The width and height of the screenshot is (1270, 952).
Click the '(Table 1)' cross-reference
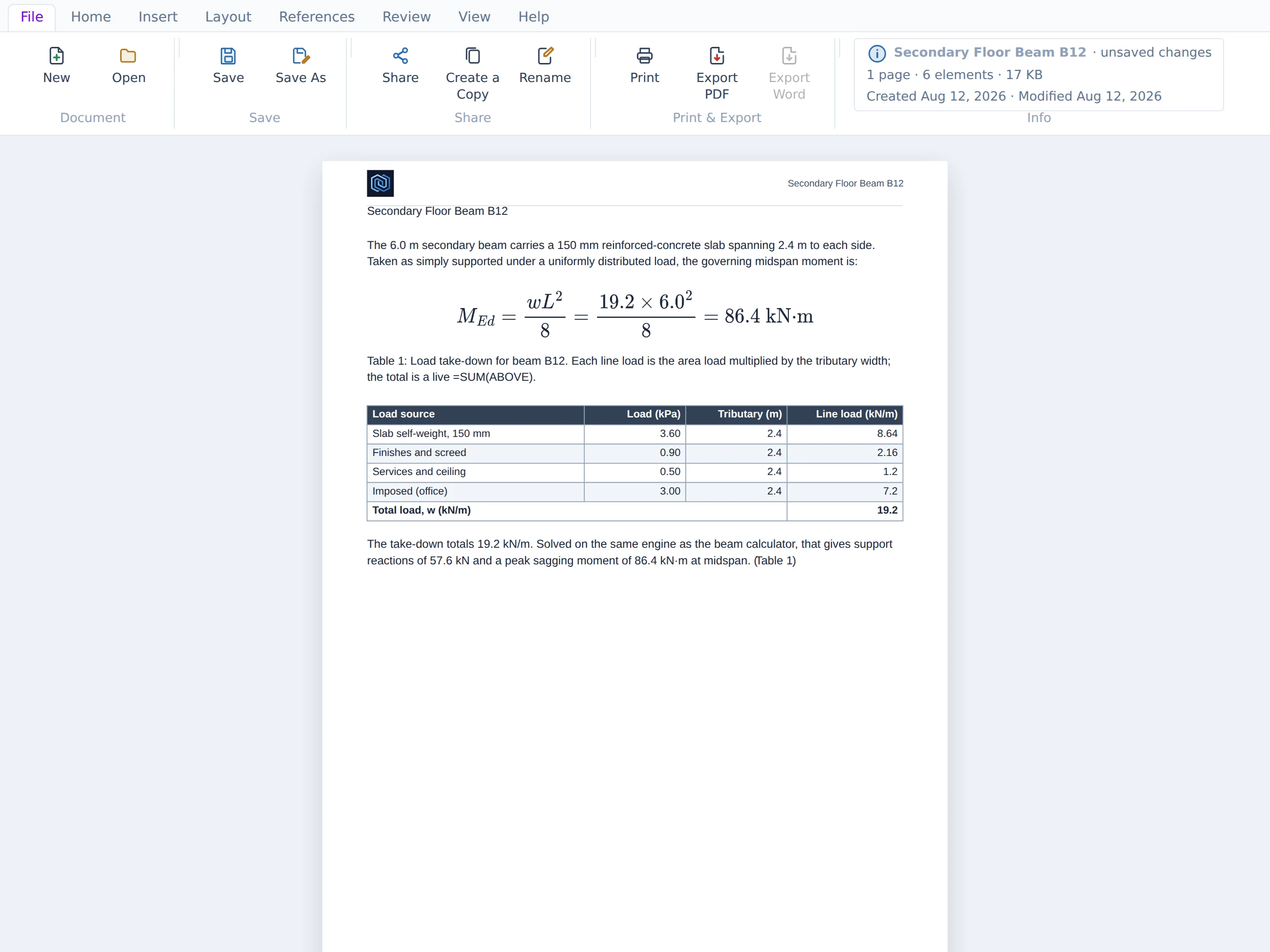[x=775, y=560]
